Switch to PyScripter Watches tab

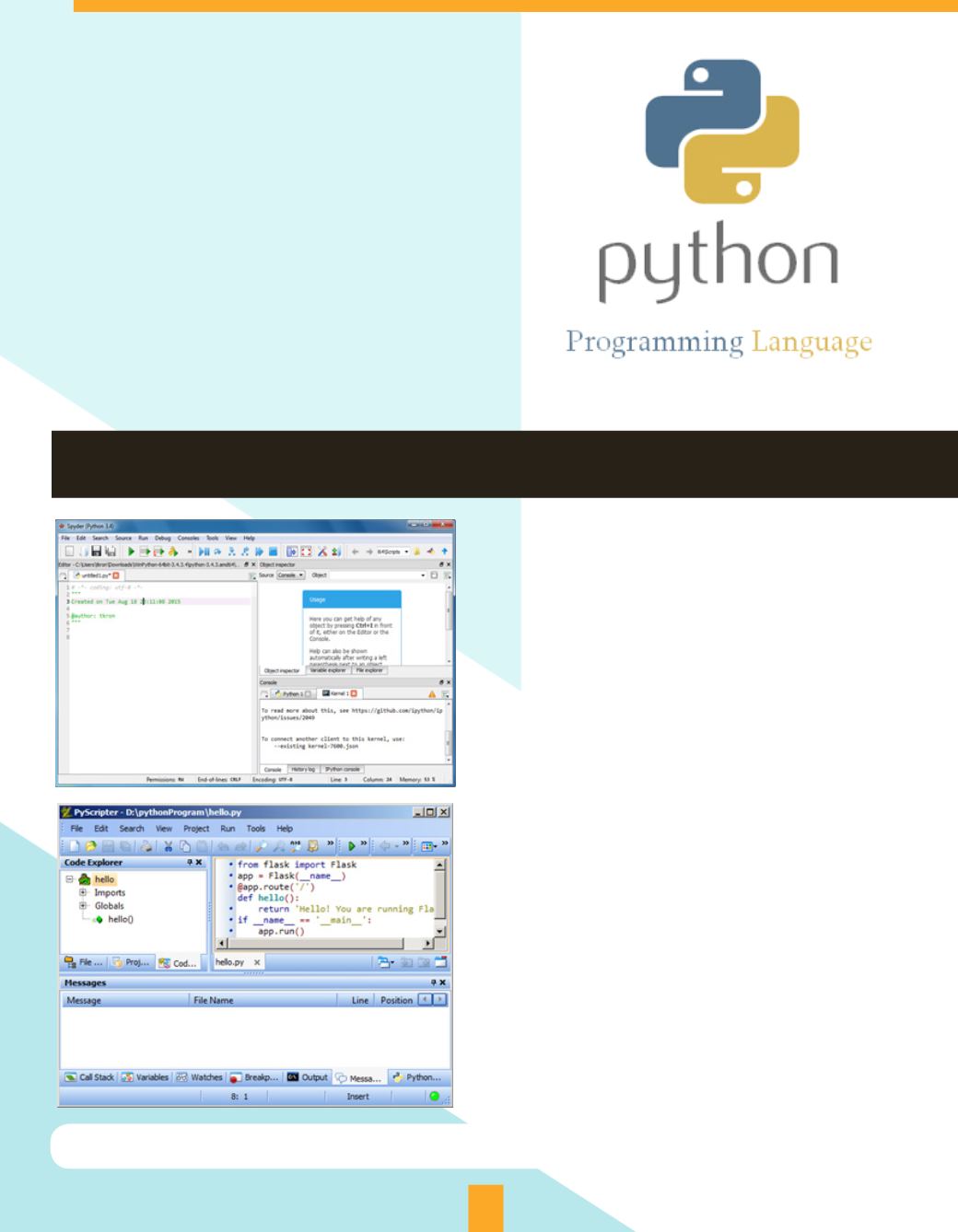(x=200, y=1076)
